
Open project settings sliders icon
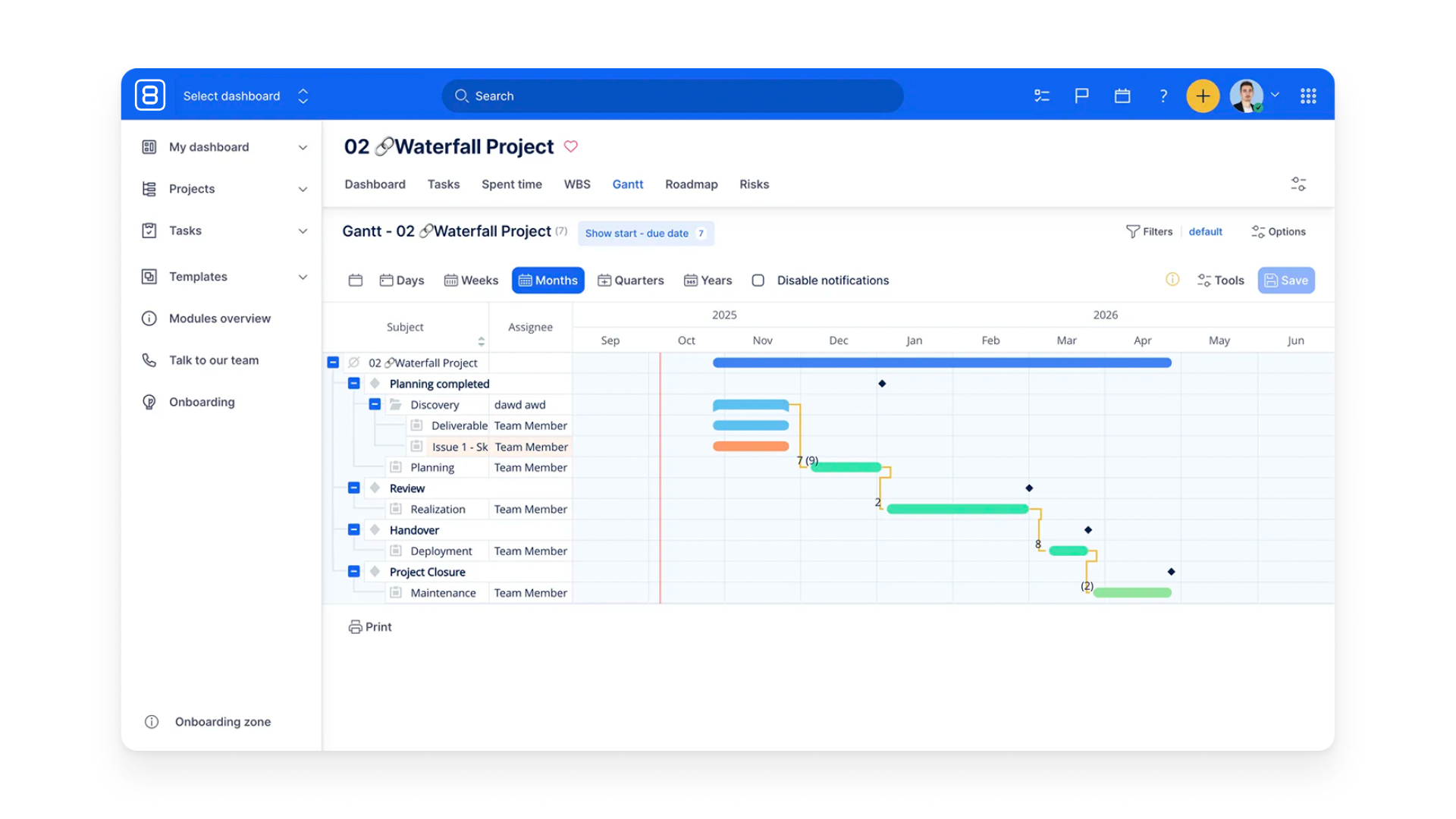click(x=1298, y=184)
